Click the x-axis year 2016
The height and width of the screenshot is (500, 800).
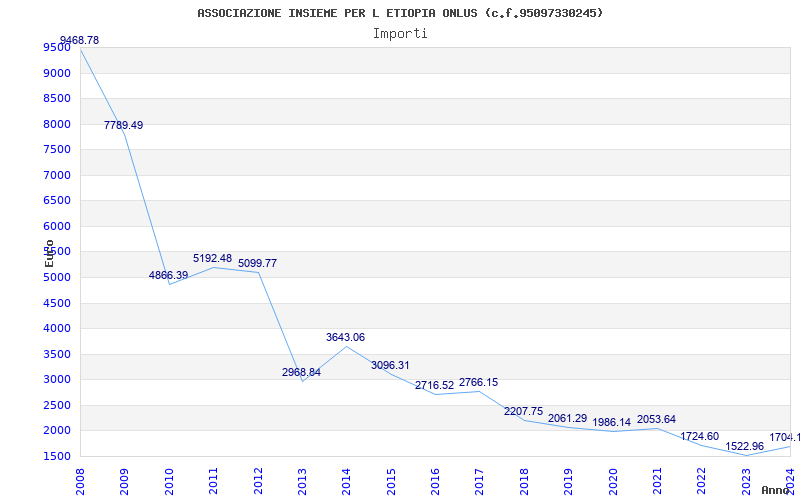click(435, 482)
